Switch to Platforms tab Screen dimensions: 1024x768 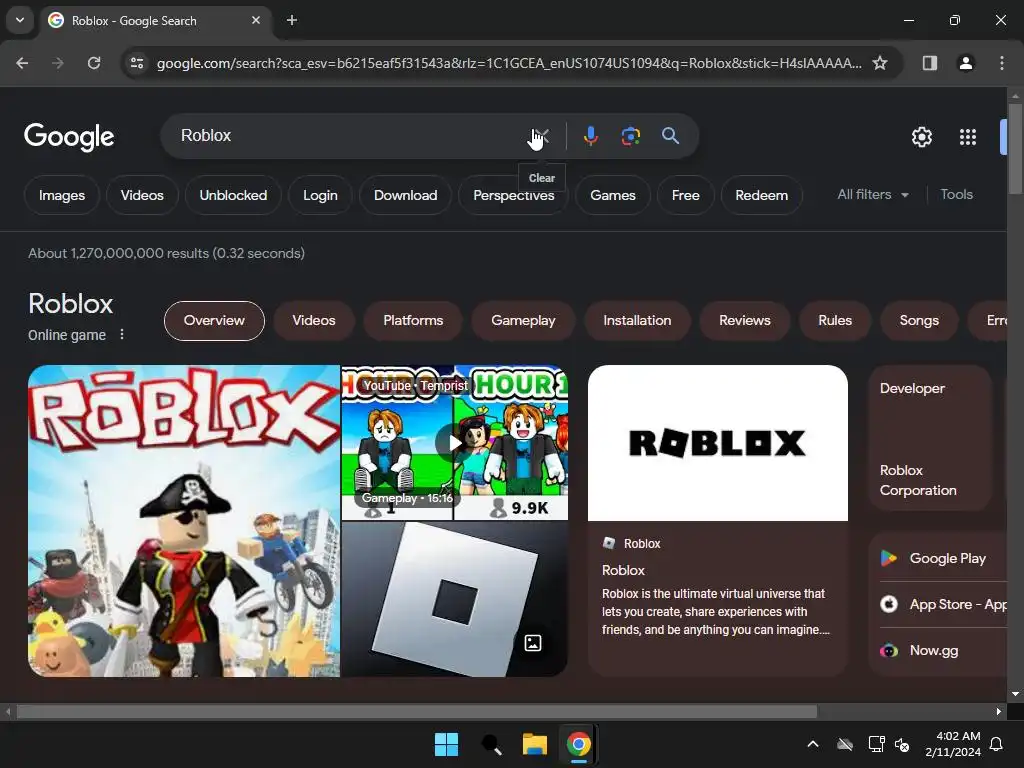click(x=413, y=321)
